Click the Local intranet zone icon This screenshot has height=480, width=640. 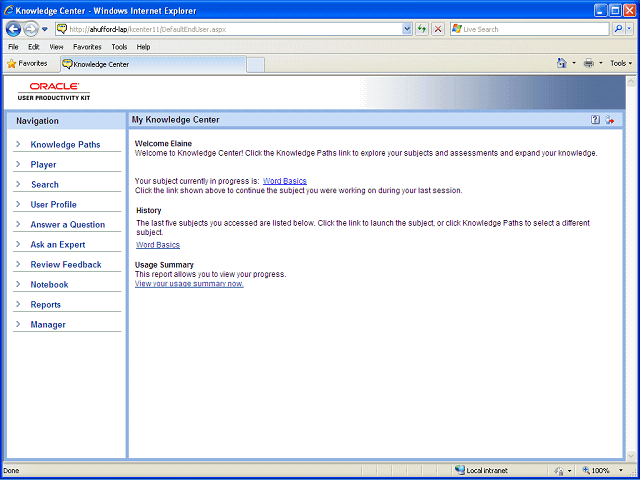coord(460,470)
